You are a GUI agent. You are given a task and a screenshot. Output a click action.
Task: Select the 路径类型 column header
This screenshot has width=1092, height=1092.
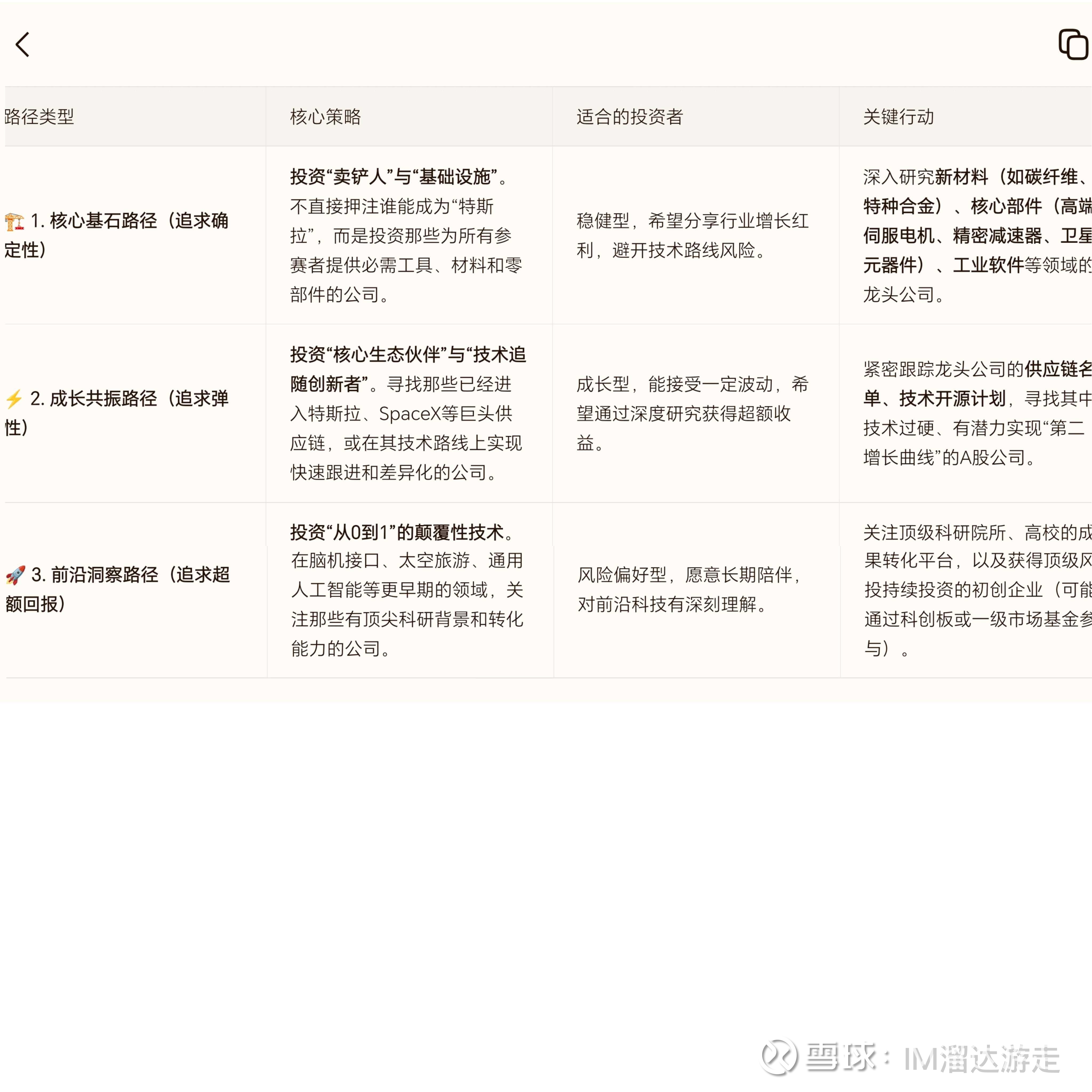(x=39, y=117)
